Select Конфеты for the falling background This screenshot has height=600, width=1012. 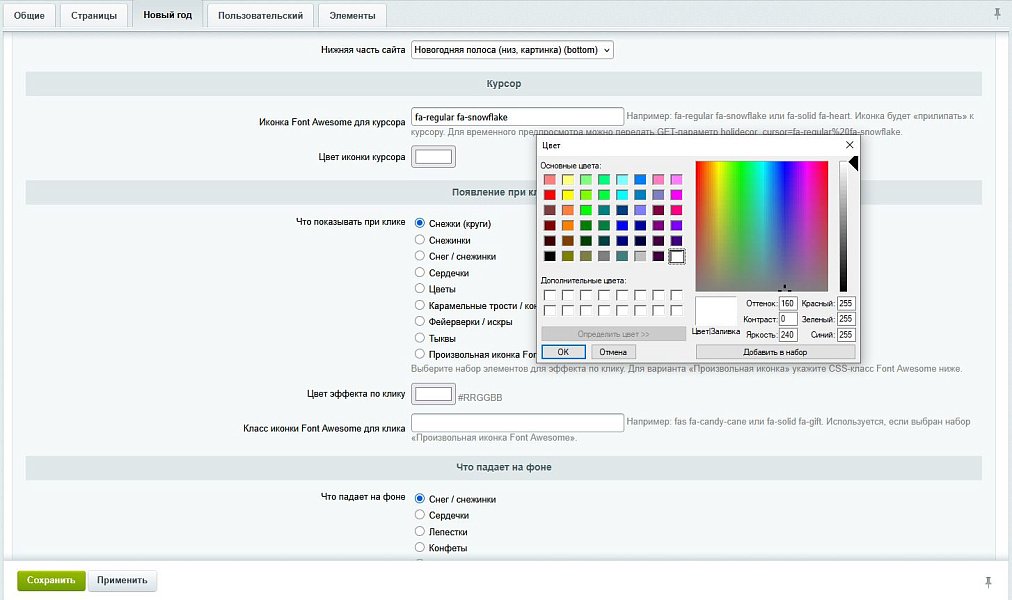tap(420, 548)
